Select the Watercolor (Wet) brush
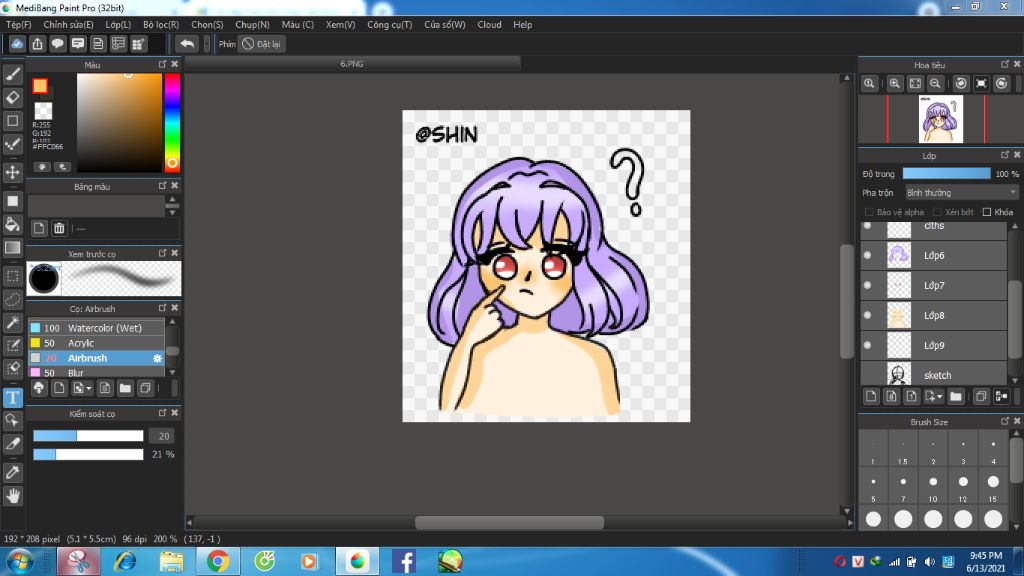Viewport: 1024px width, 576px height. [x=96, y=328]
